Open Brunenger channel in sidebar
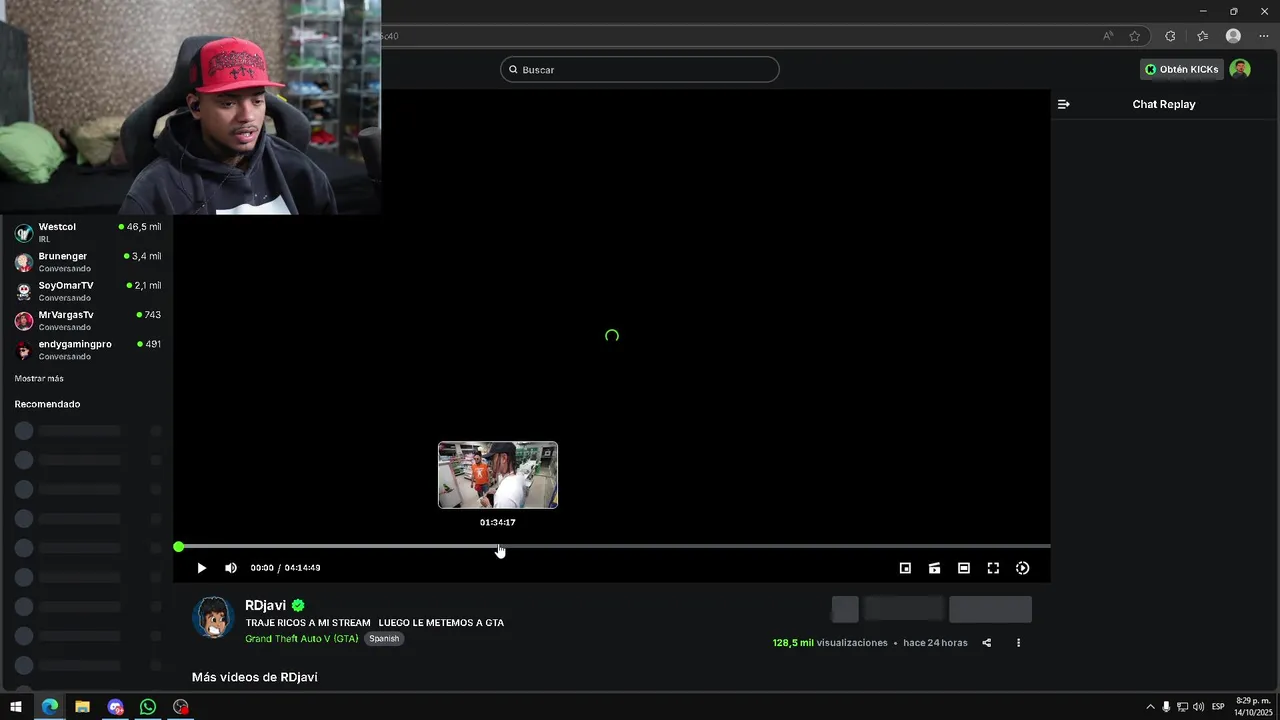 point(88,262)
